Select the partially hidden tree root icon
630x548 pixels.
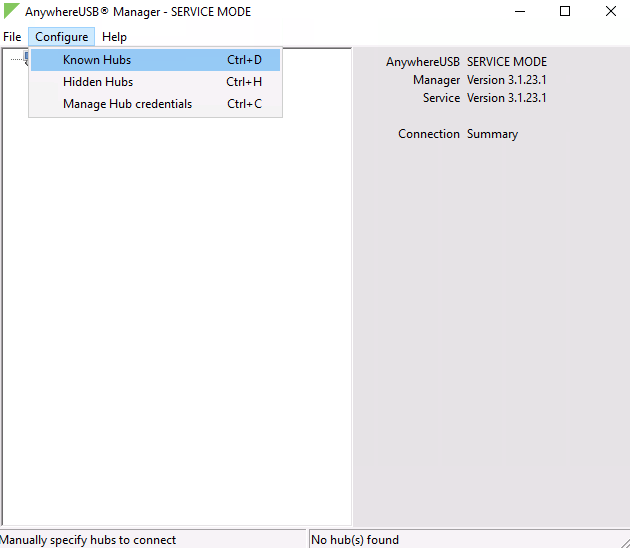pos(24,57)
